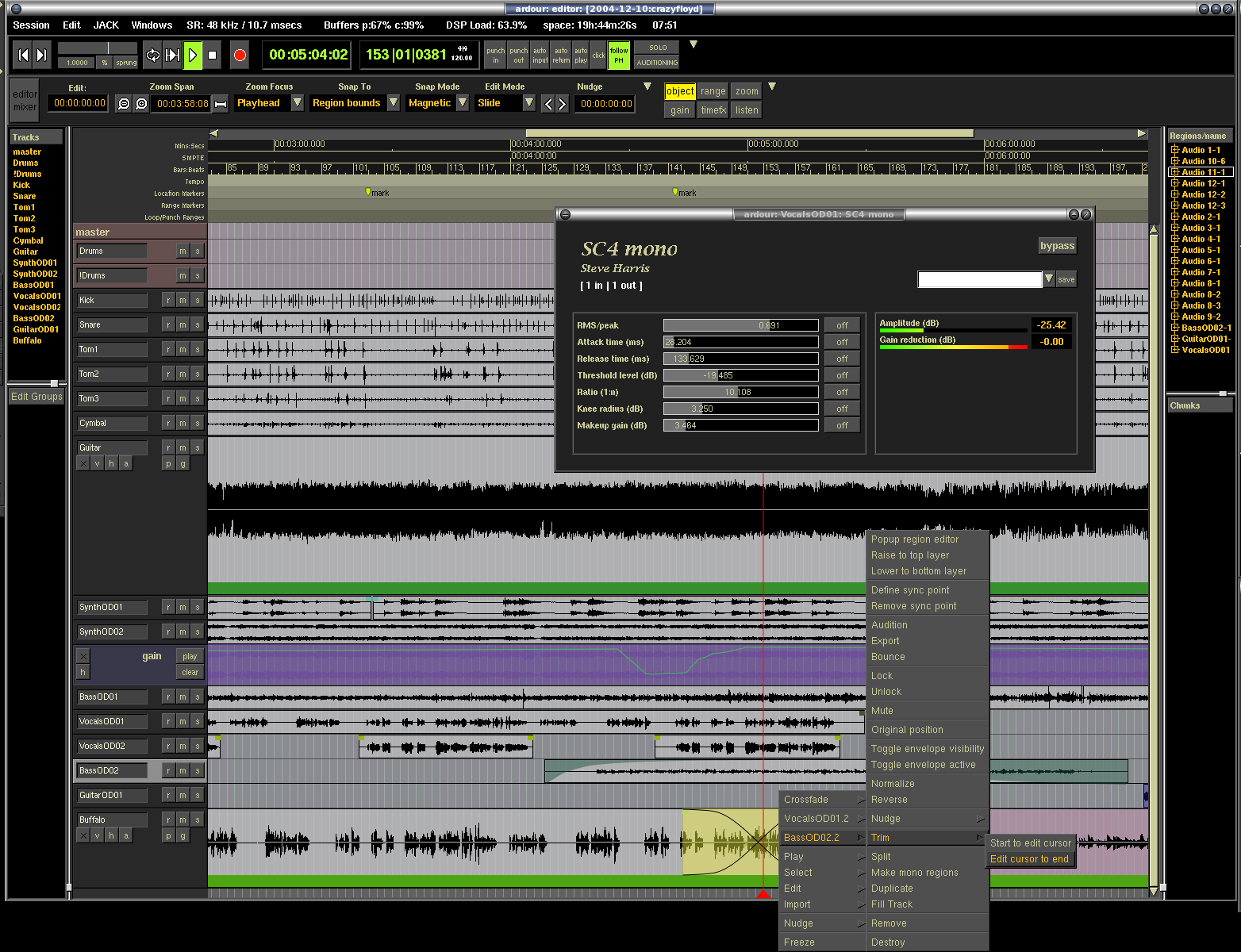This screenshot has width=1241, height=952.
Task: Click nudge backward arrow
Action: tap(547, 104)
